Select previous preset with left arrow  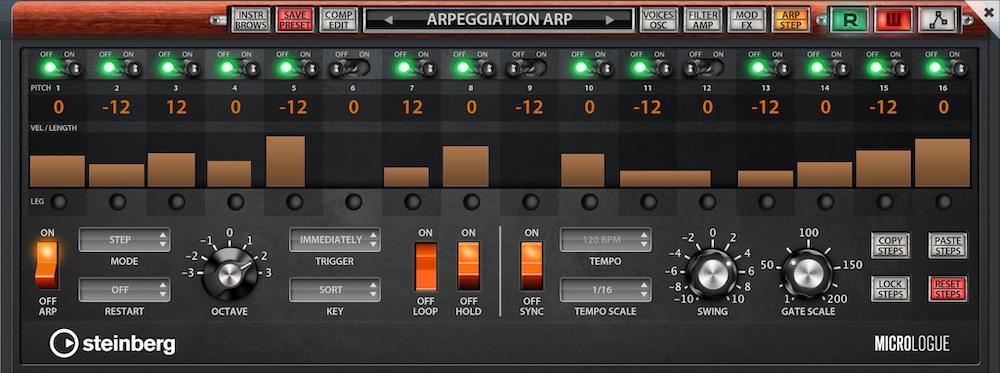(388, 20)
